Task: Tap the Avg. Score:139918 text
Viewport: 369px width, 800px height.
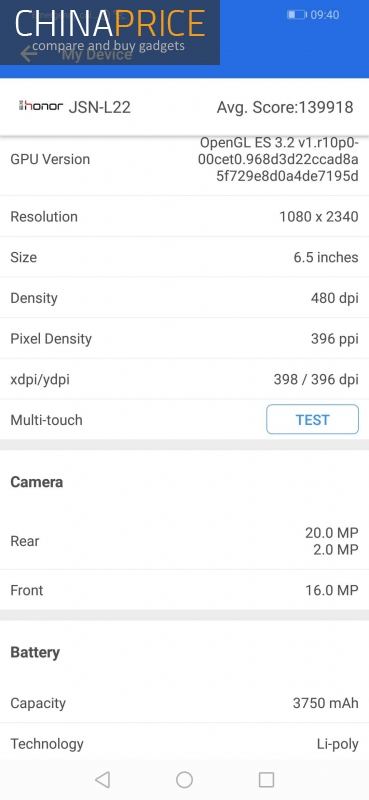Action: click(x=285, y=107)
